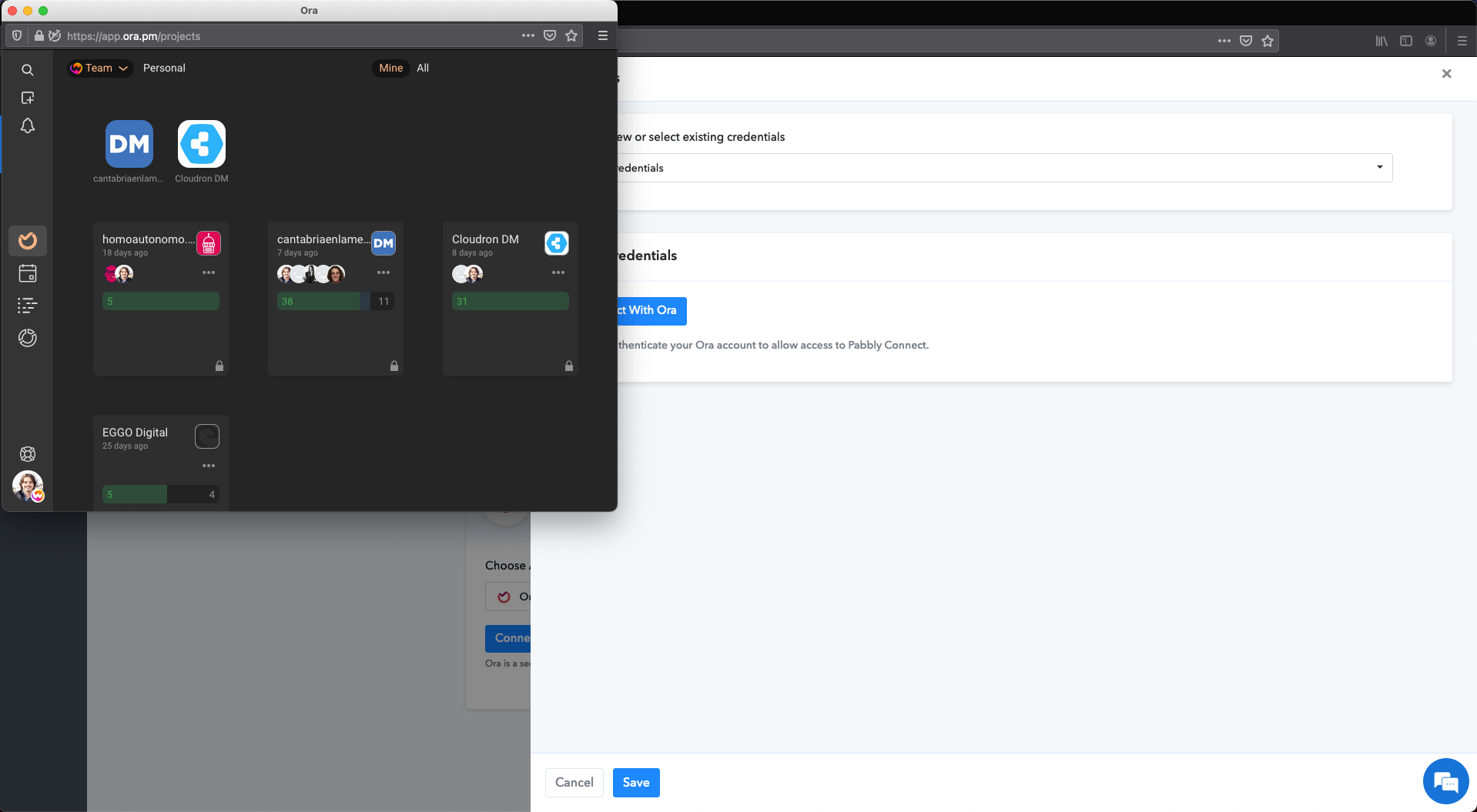Screen dimensions: 1477x812
Task: Click lock icon on cantabriaenlame card
Action: [394, 366]
